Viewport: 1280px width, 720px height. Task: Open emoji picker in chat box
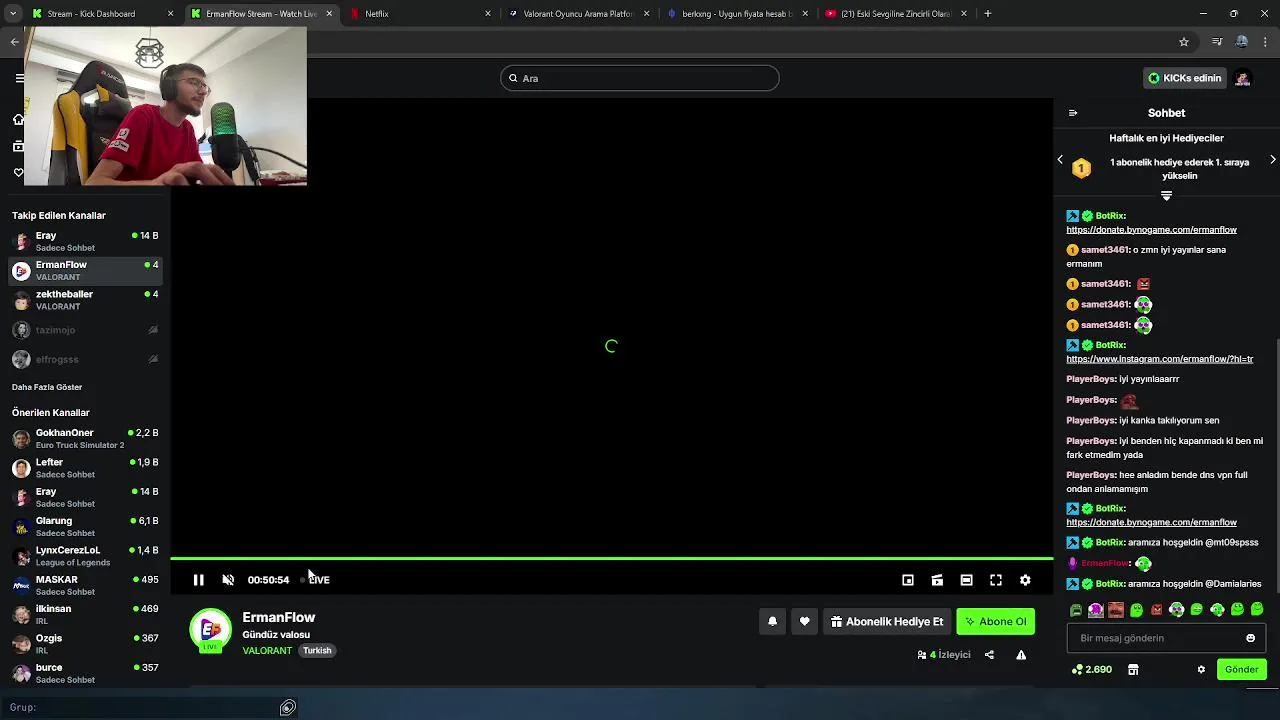click(x=1250, y=638)
